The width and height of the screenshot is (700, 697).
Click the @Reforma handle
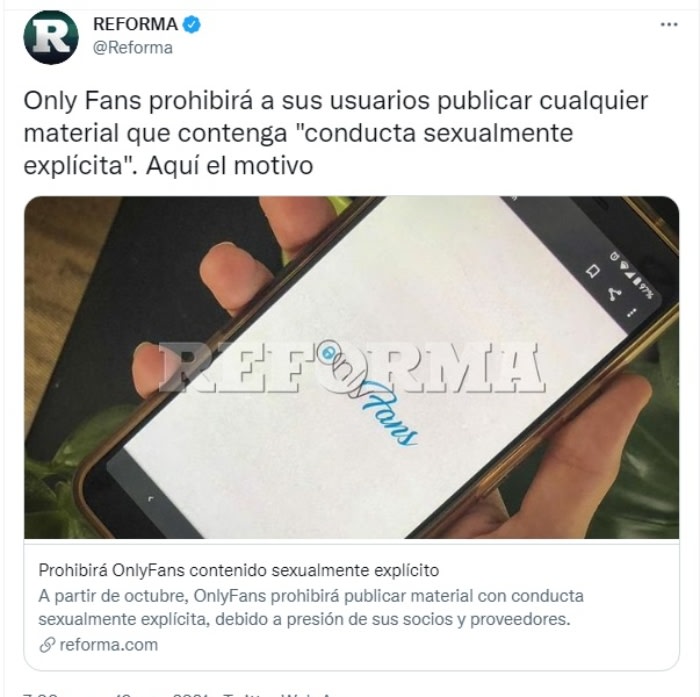(x=133, y=48)
